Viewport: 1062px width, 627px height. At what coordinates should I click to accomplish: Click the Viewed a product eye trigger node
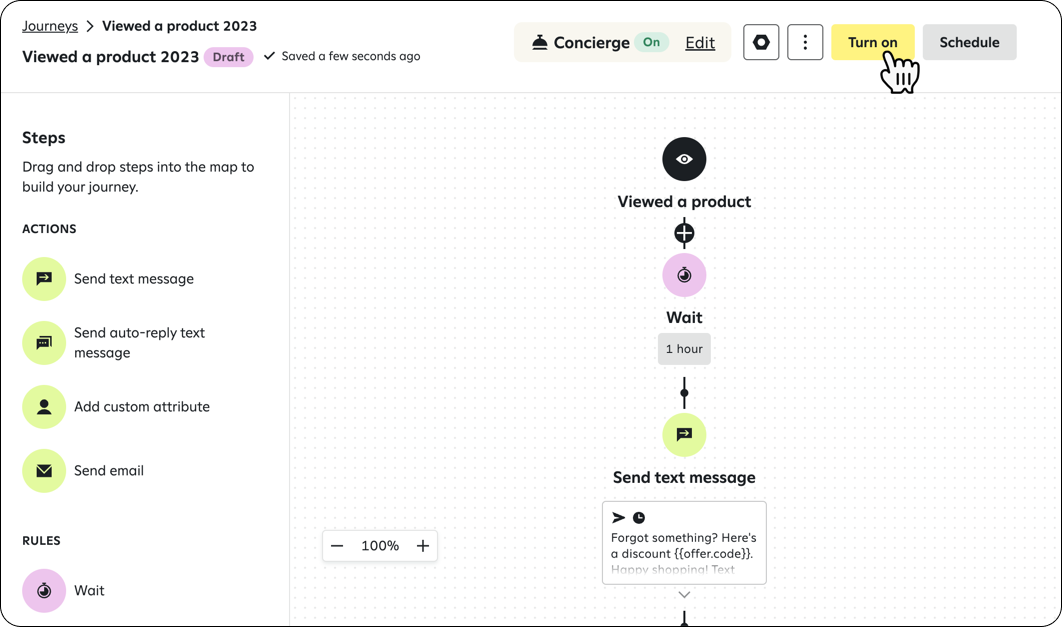tap(684, 159)
